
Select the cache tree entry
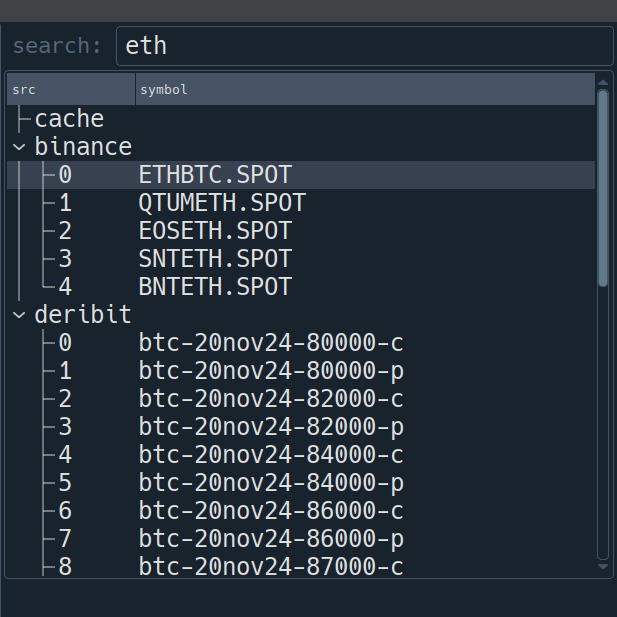coord(69,119)
